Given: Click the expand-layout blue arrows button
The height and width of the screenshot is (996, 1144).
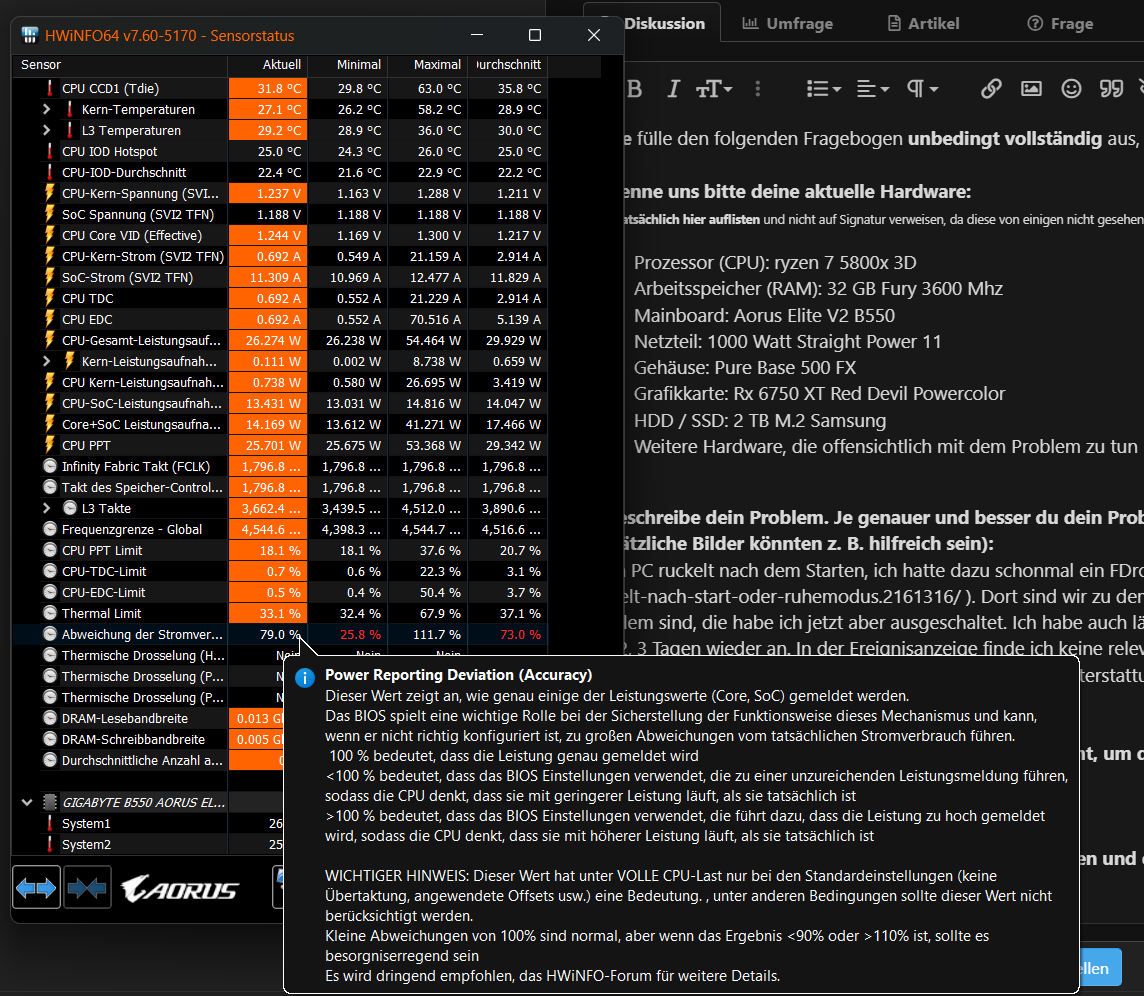Looking at the screenshot, I should click(36, 888).
